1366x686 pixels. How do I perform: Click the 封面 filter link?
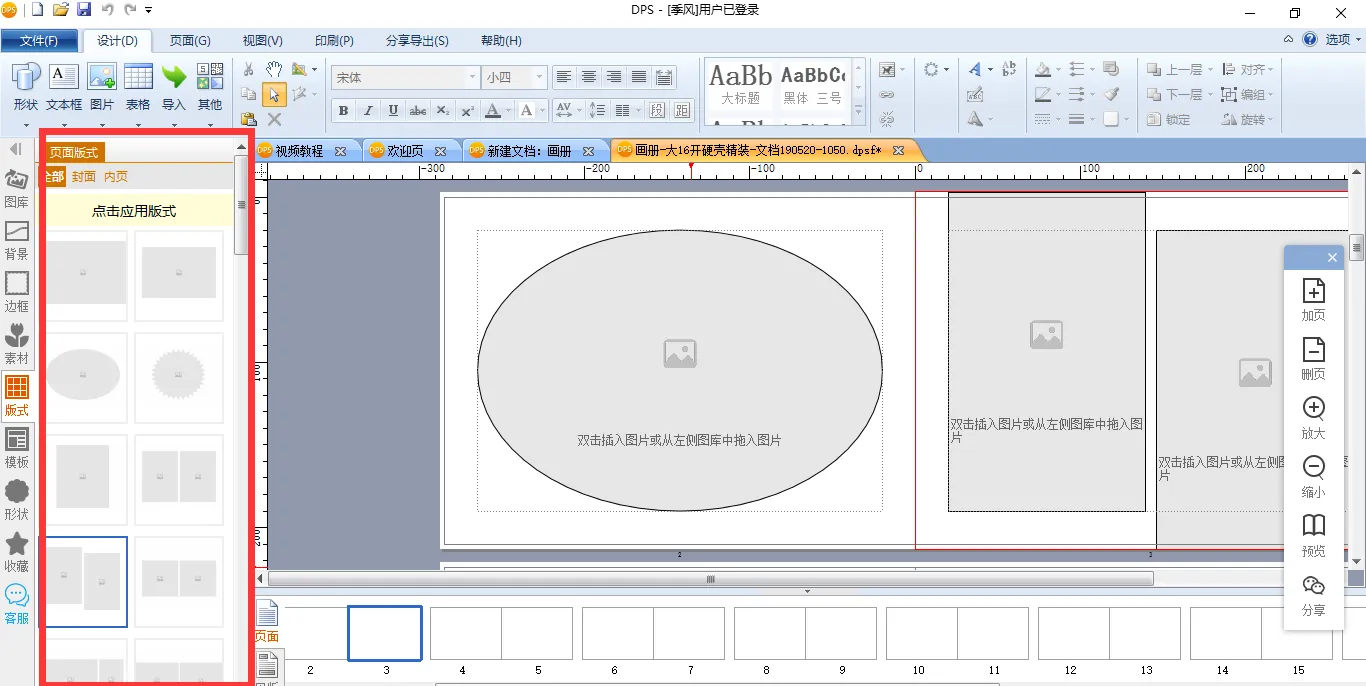(84, 177)
